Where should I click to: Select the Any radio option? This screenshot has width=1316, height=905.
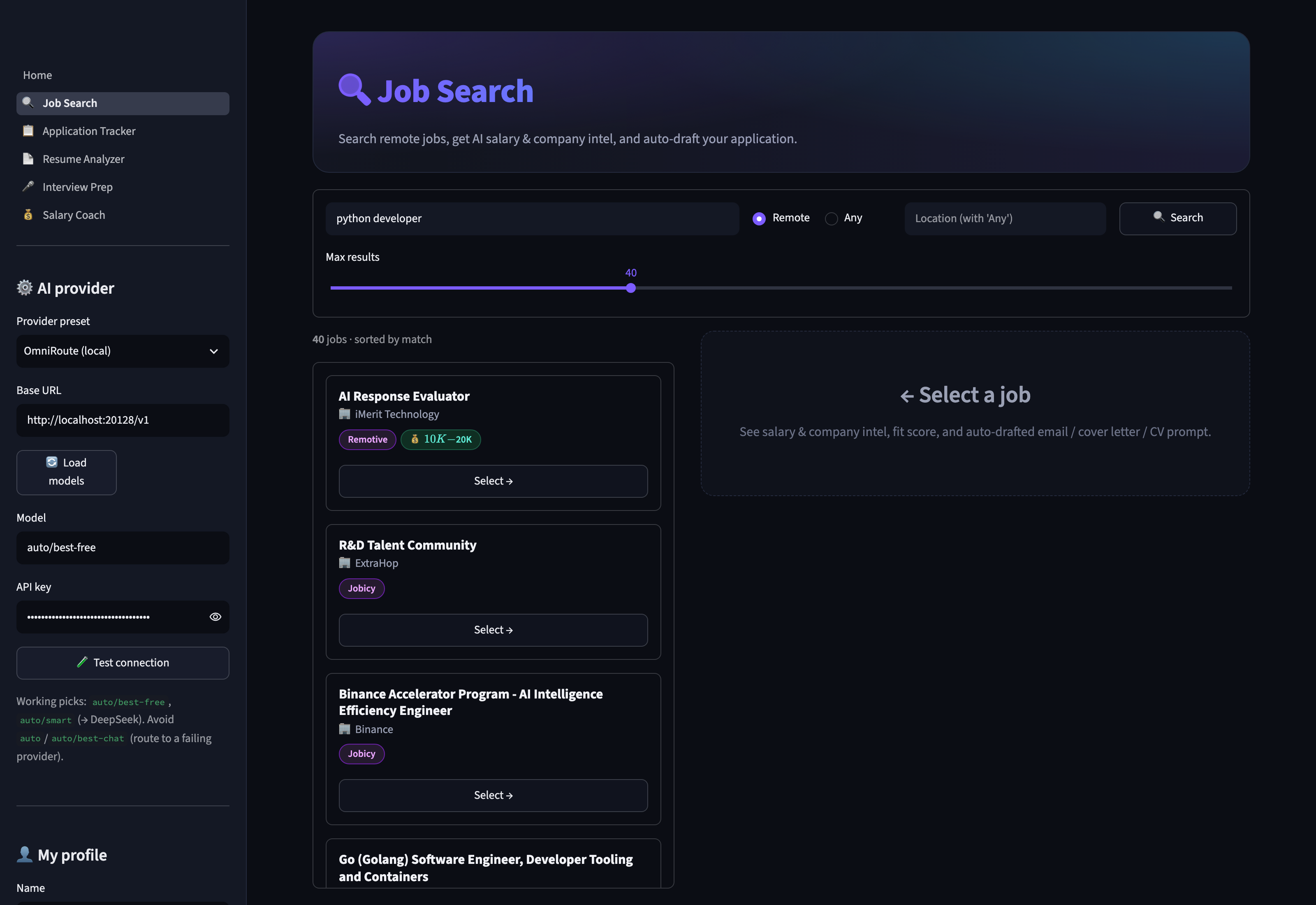click(x=832, y=219)
